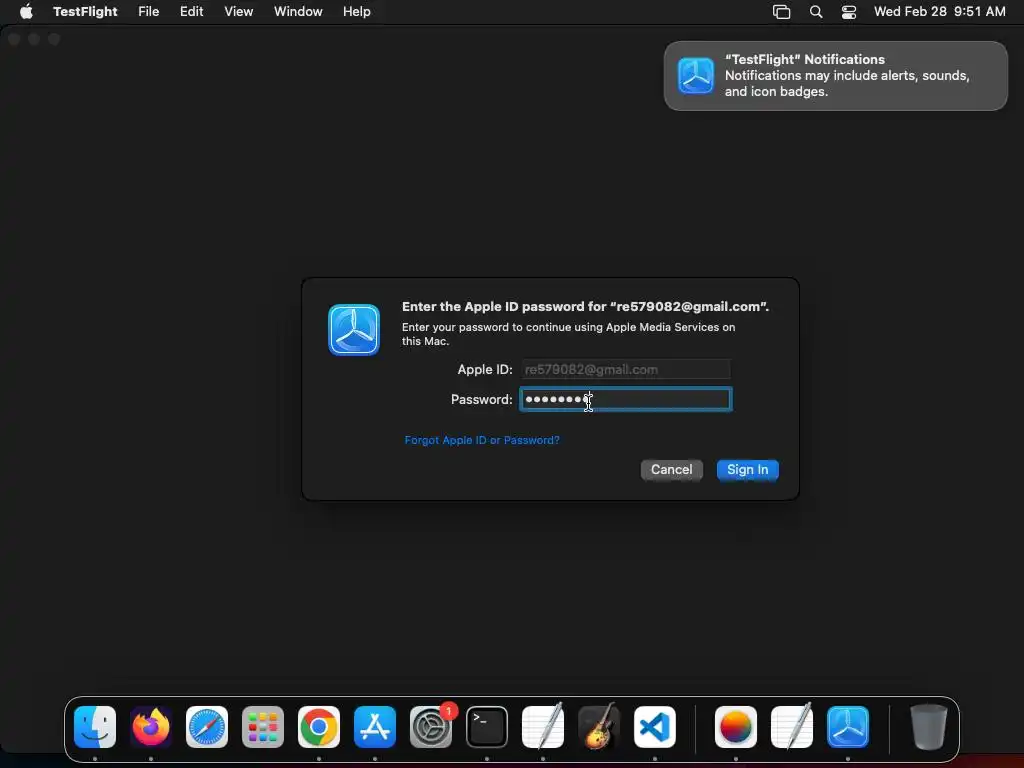Viewport: 1024px width, 768px height.
Task: Open TextEdit document right of the orb icon
Action: click(792, 727)
